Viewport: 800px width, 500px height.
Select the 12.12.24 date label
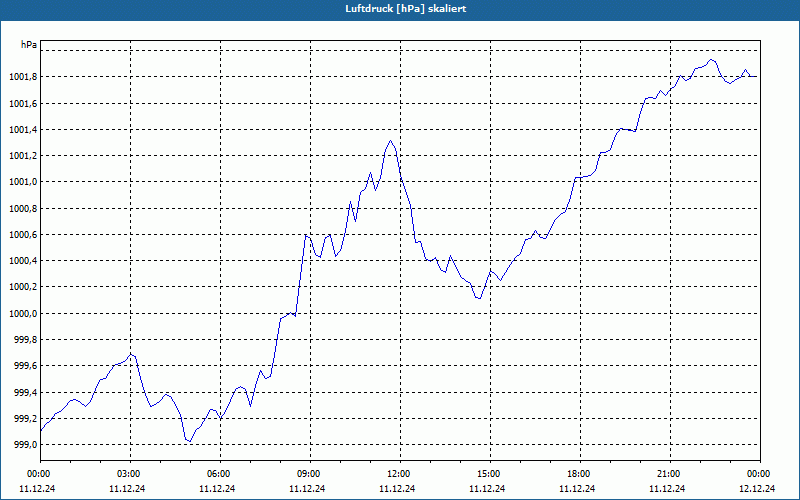757,488
